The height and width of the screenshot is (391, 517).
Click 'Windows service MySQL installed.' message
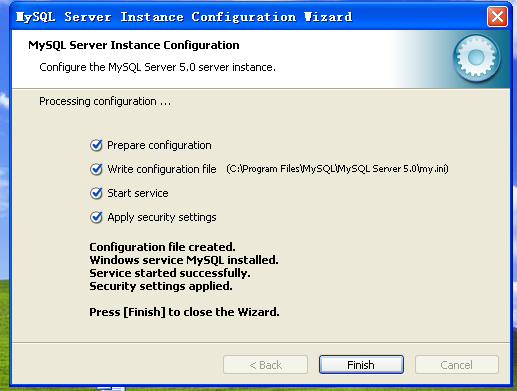tap(184, 260)
